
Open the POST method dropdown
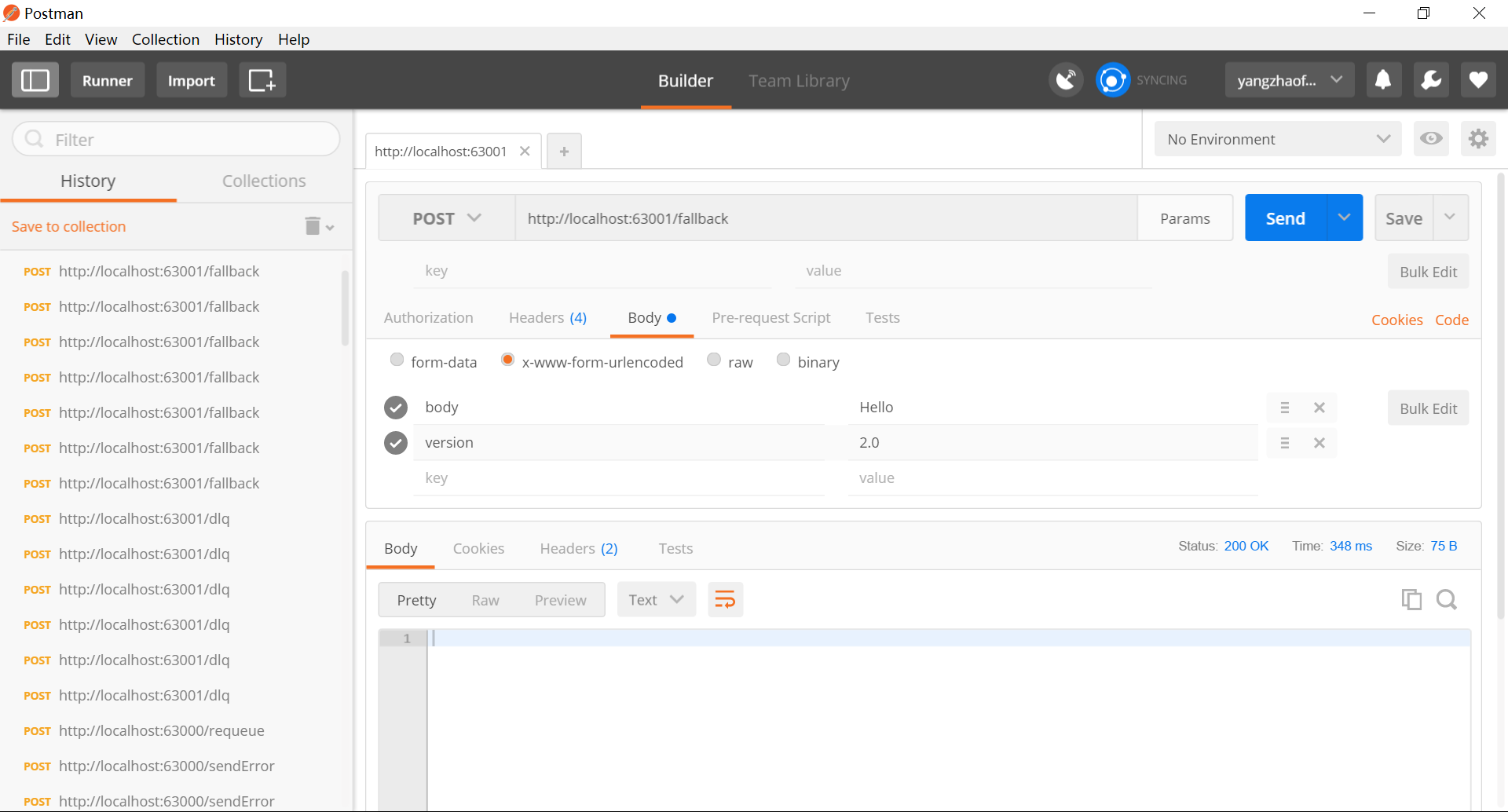click(x=446, y=218)
